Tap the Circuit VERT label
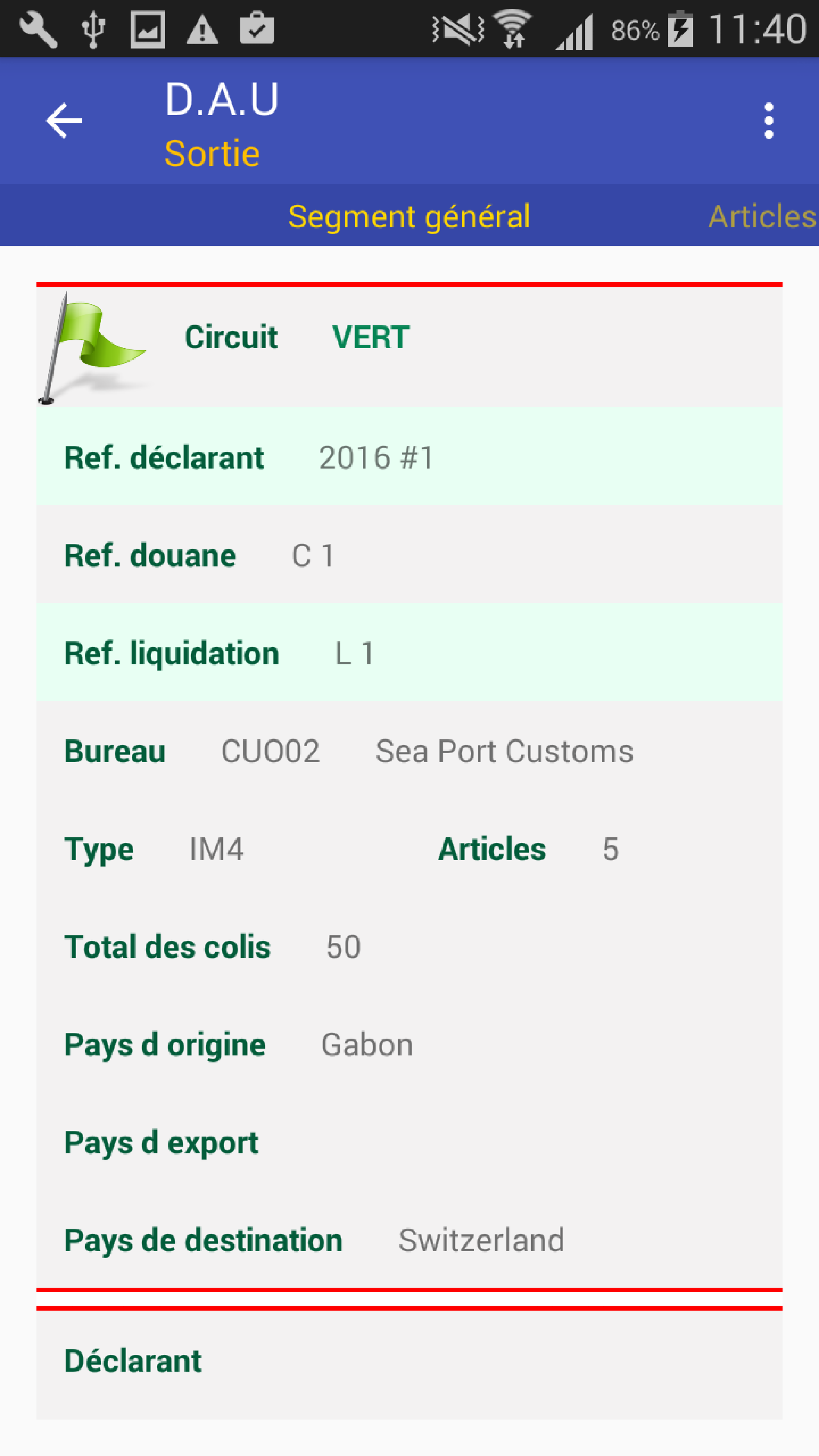The height and width of the screenshot is (1456, 819). [x=297, y=337]
